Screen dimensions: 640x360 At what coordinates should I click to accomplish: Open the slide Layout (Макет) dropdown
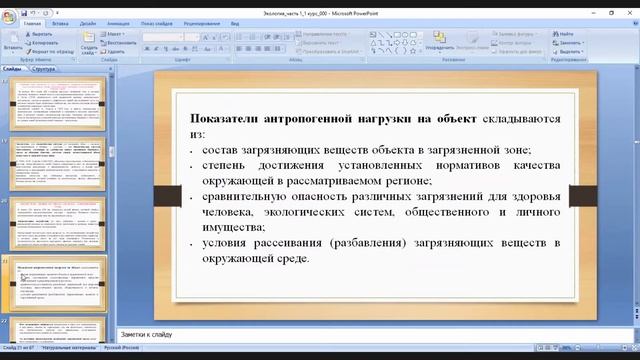point(113,34)
